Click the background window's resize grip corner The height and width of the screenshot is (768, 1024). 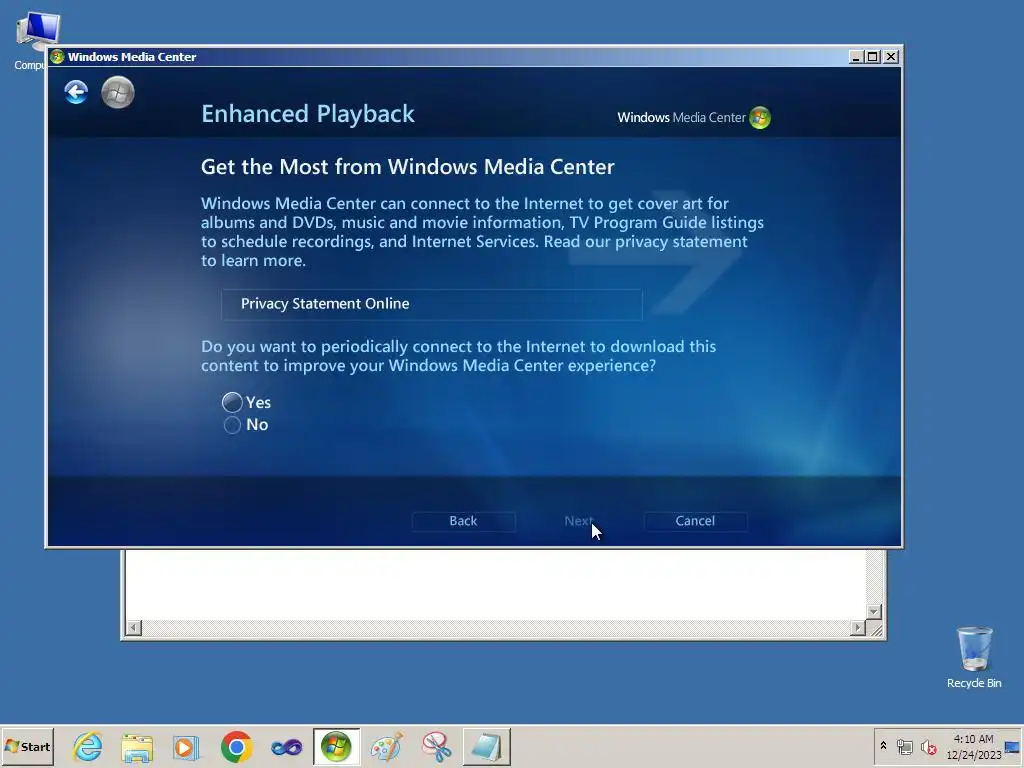tap(875, 629)
